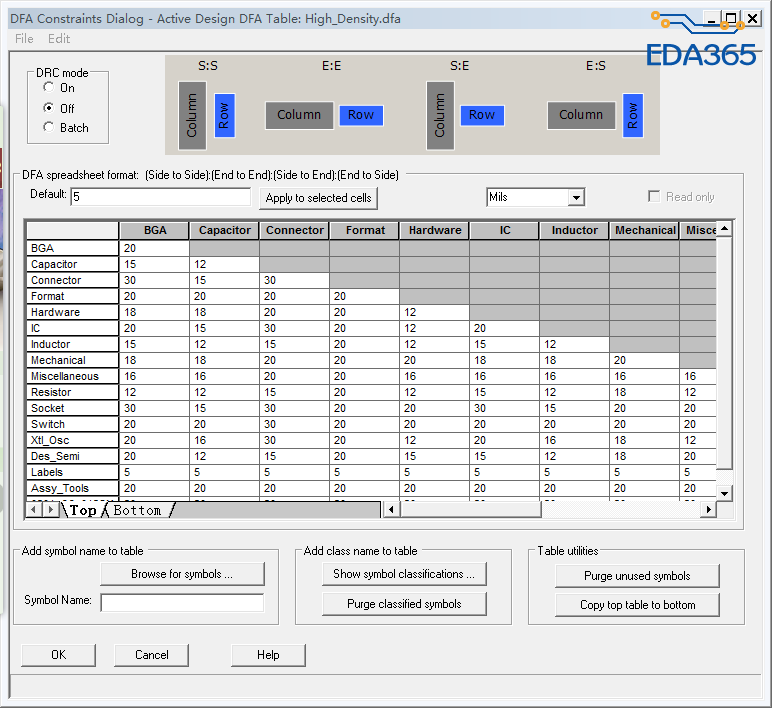772x708 pixels.
Task: Click the table vertical scroll down arrow
Action: click(x=724, y=493)
